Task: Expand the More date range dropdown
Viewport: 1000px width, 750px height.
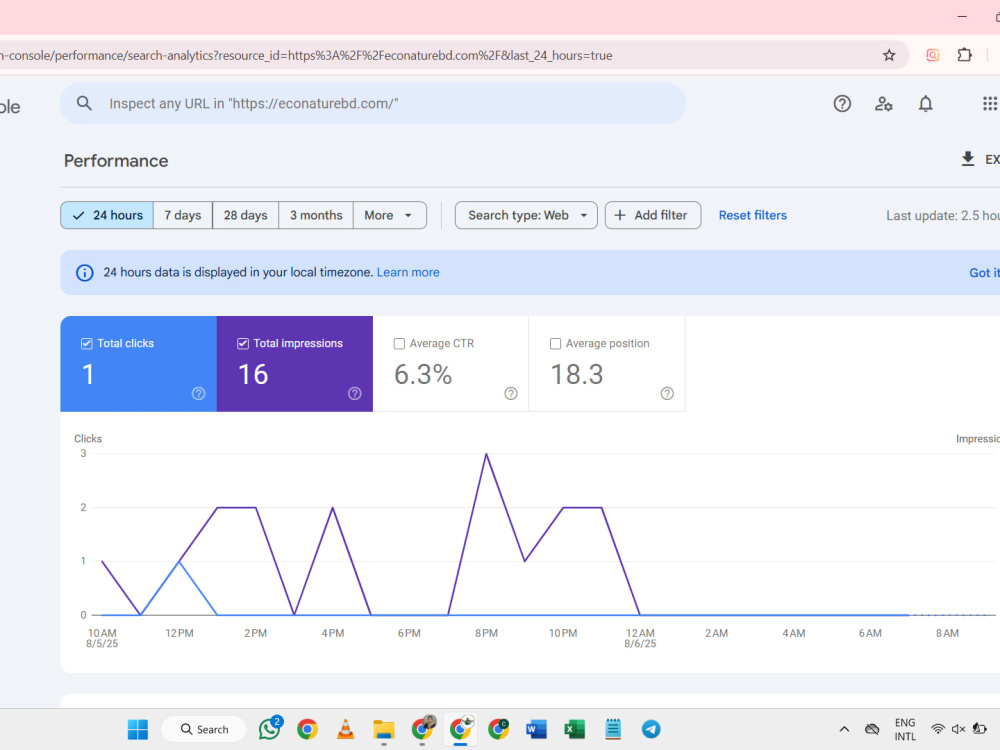Action: point(389,216)
